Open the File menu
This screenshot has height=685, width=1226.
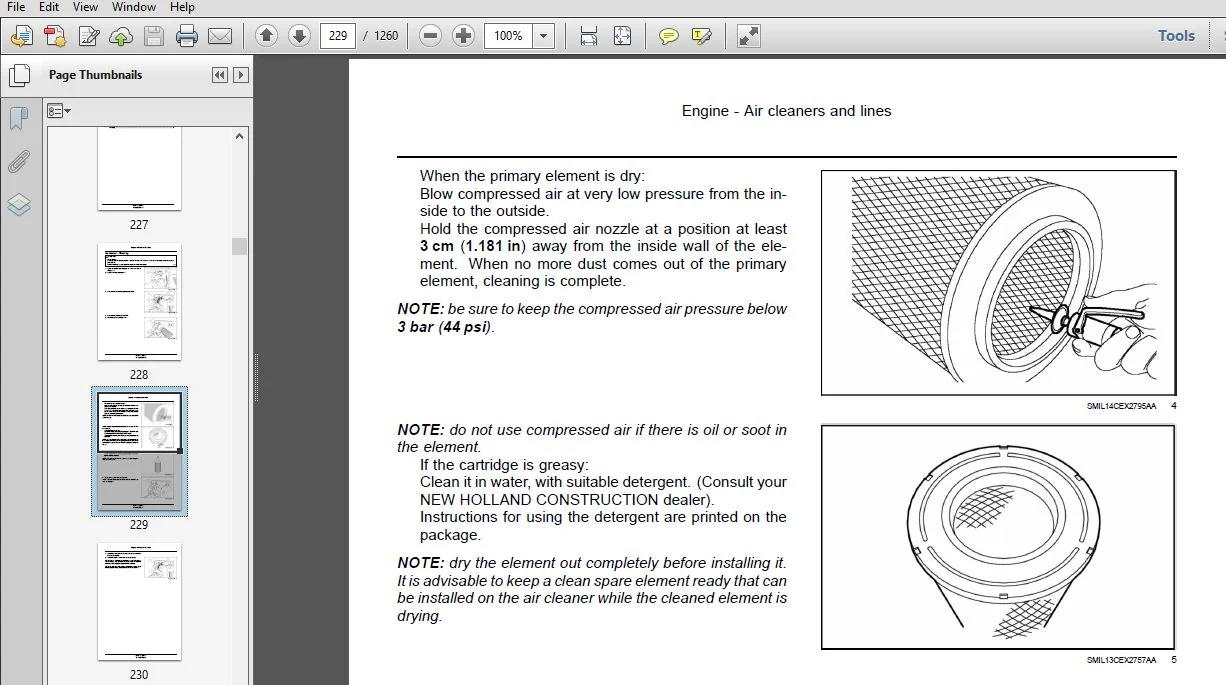16,7
